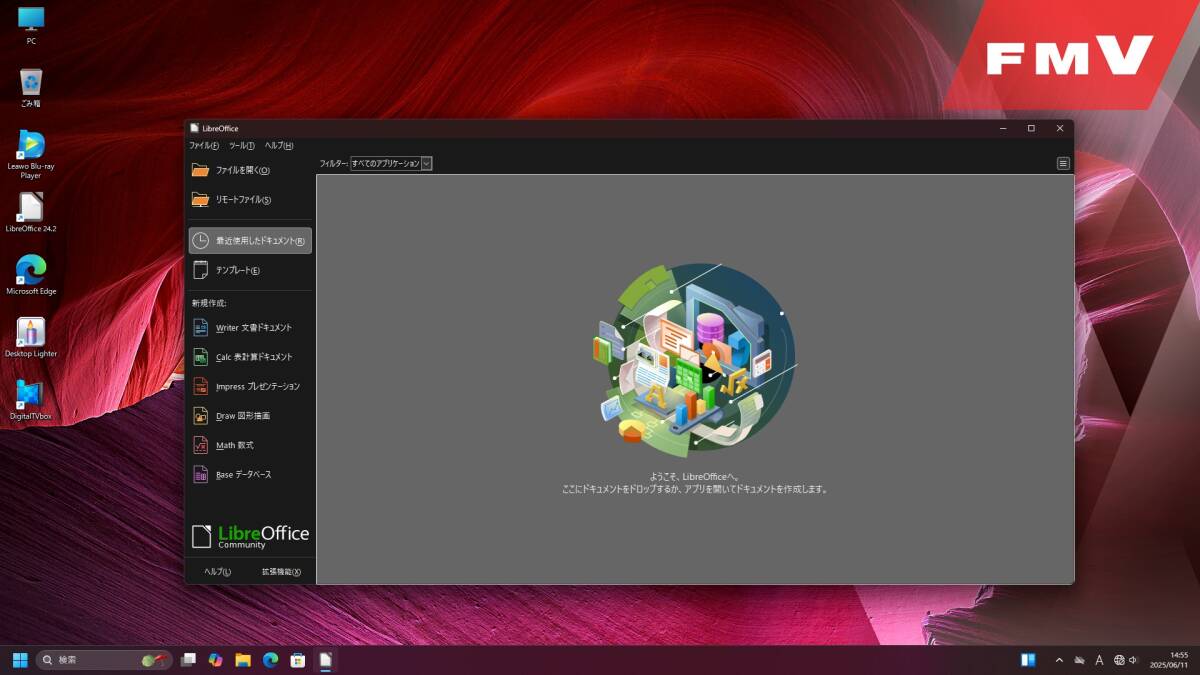Open the clock showing 14:55

point(1169,660)
